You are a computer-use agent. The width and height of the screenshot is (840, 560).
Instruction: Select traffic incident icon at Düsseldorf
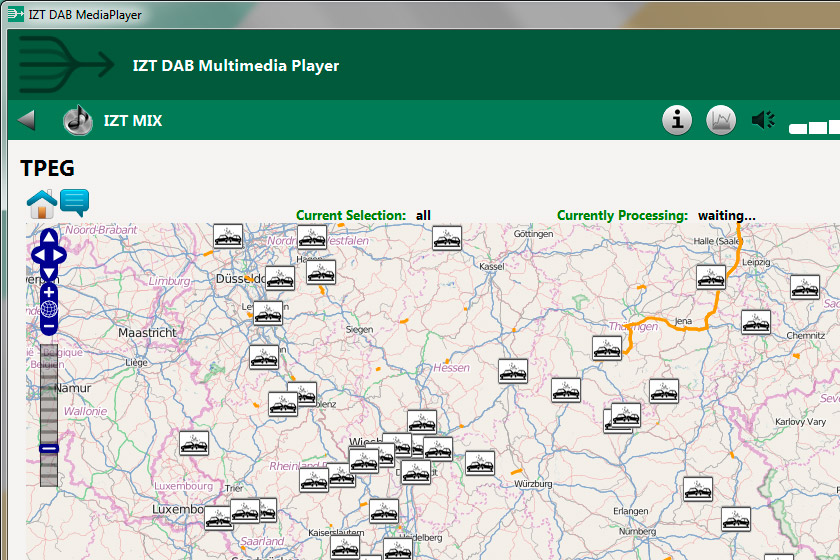[280, 279]
